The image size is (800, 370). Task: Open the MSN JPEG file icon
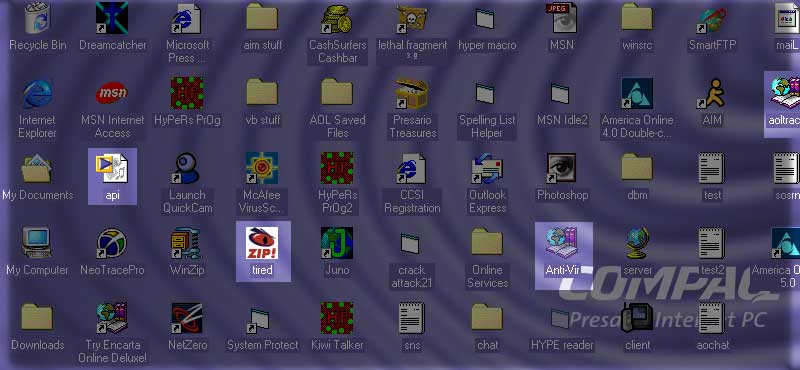[x=561, y=18]
